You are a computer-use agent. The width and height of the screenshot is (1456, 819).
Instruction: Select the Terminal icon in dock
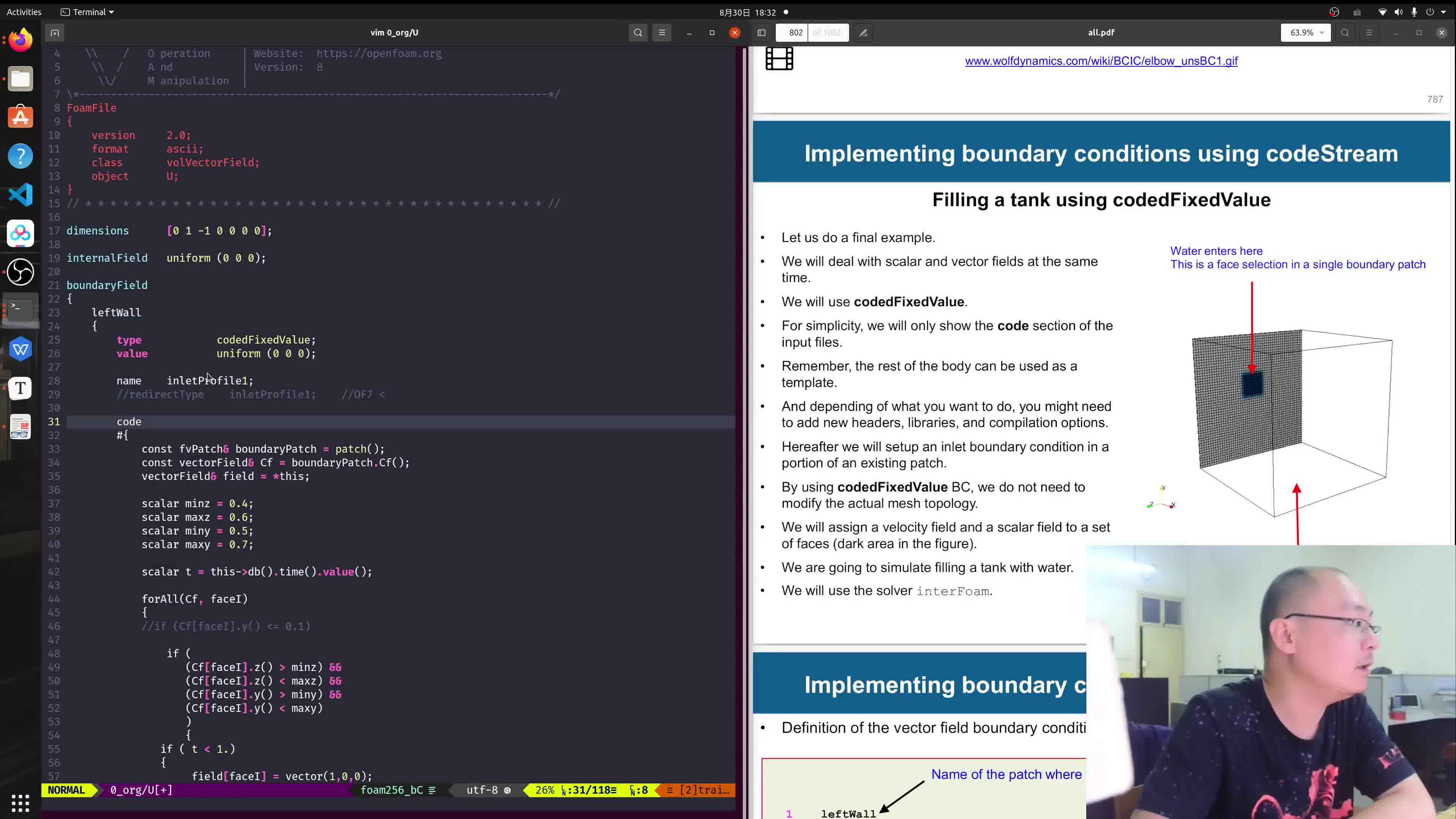click(x=20, y=310)
